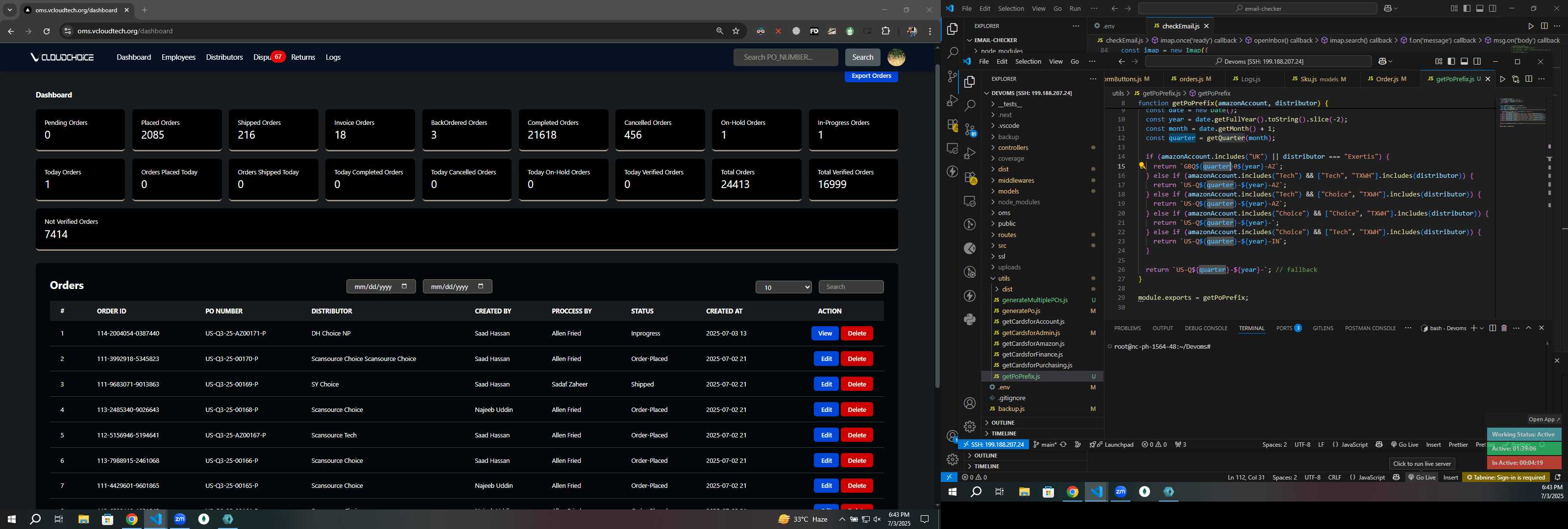Maximize the terminal panel with up chevron
The height and width of the screenshot is (529, 1568).
point(1529,328)
